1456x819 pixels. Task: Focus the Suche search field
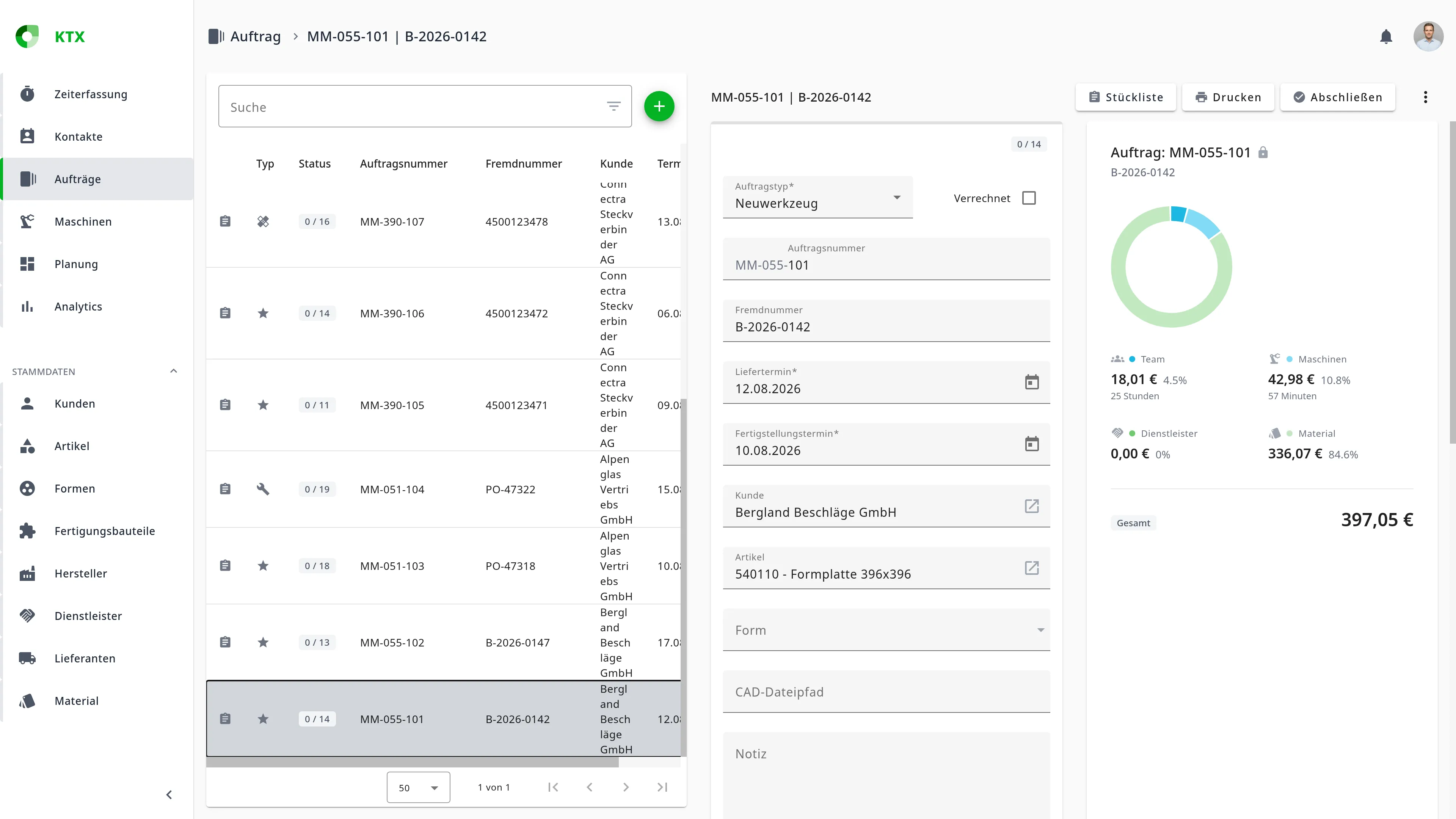pyautogui.click(x=425, y=106)
